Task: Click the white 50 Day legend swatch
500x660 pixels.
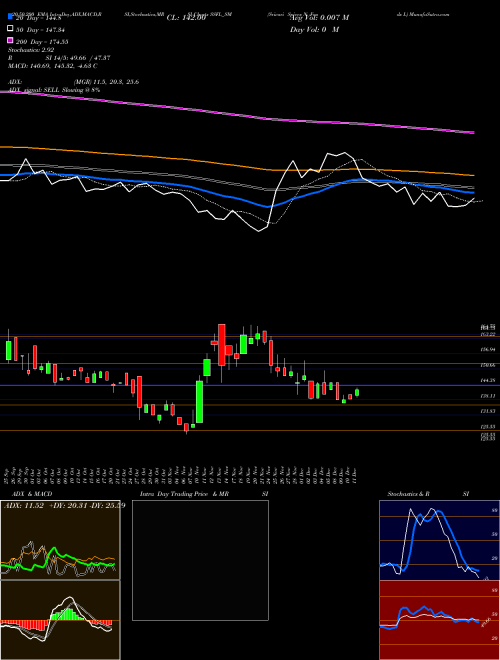Action: click(x=10, y=29)
